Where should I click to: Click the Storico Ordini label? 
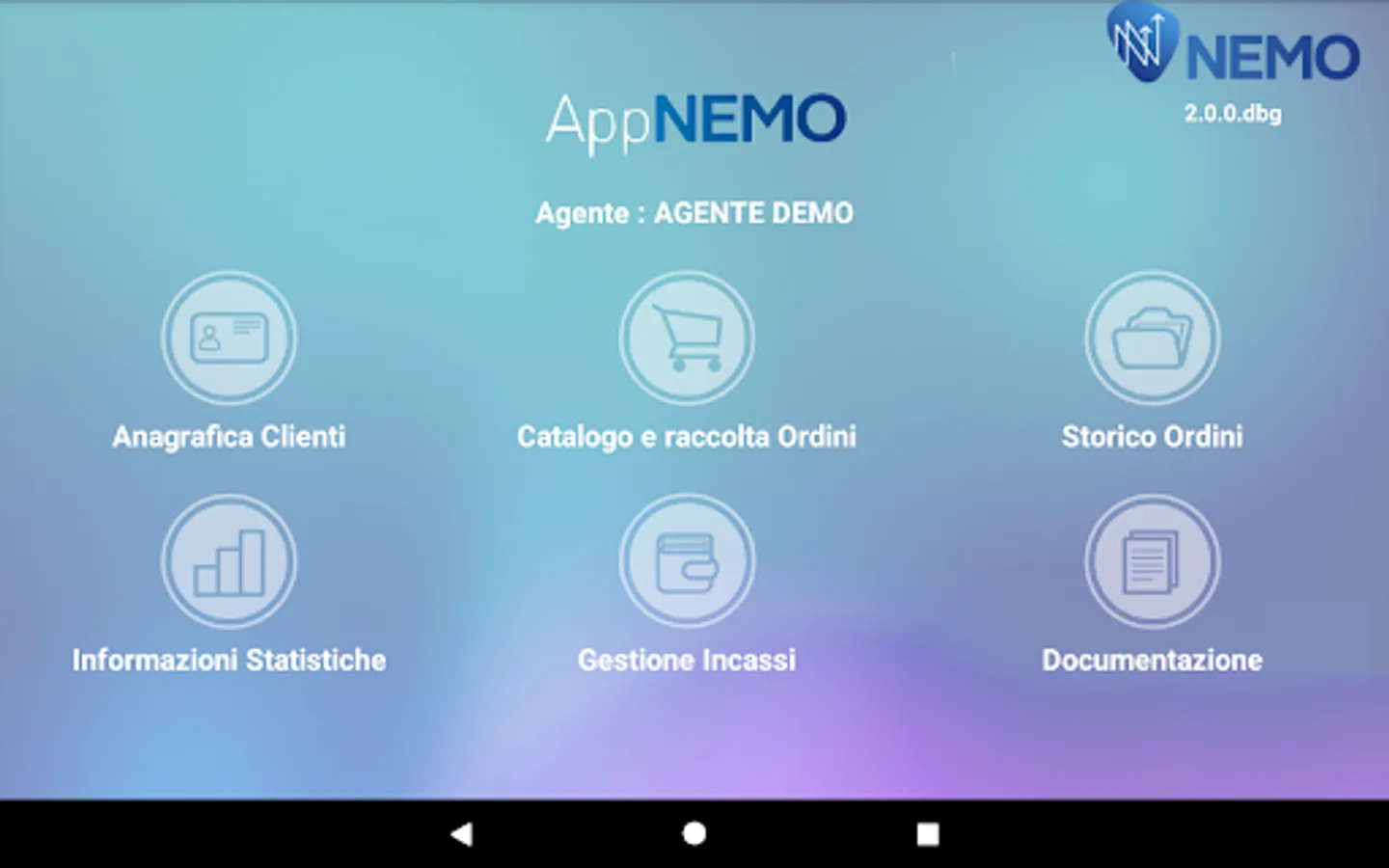coord(1152,437)
